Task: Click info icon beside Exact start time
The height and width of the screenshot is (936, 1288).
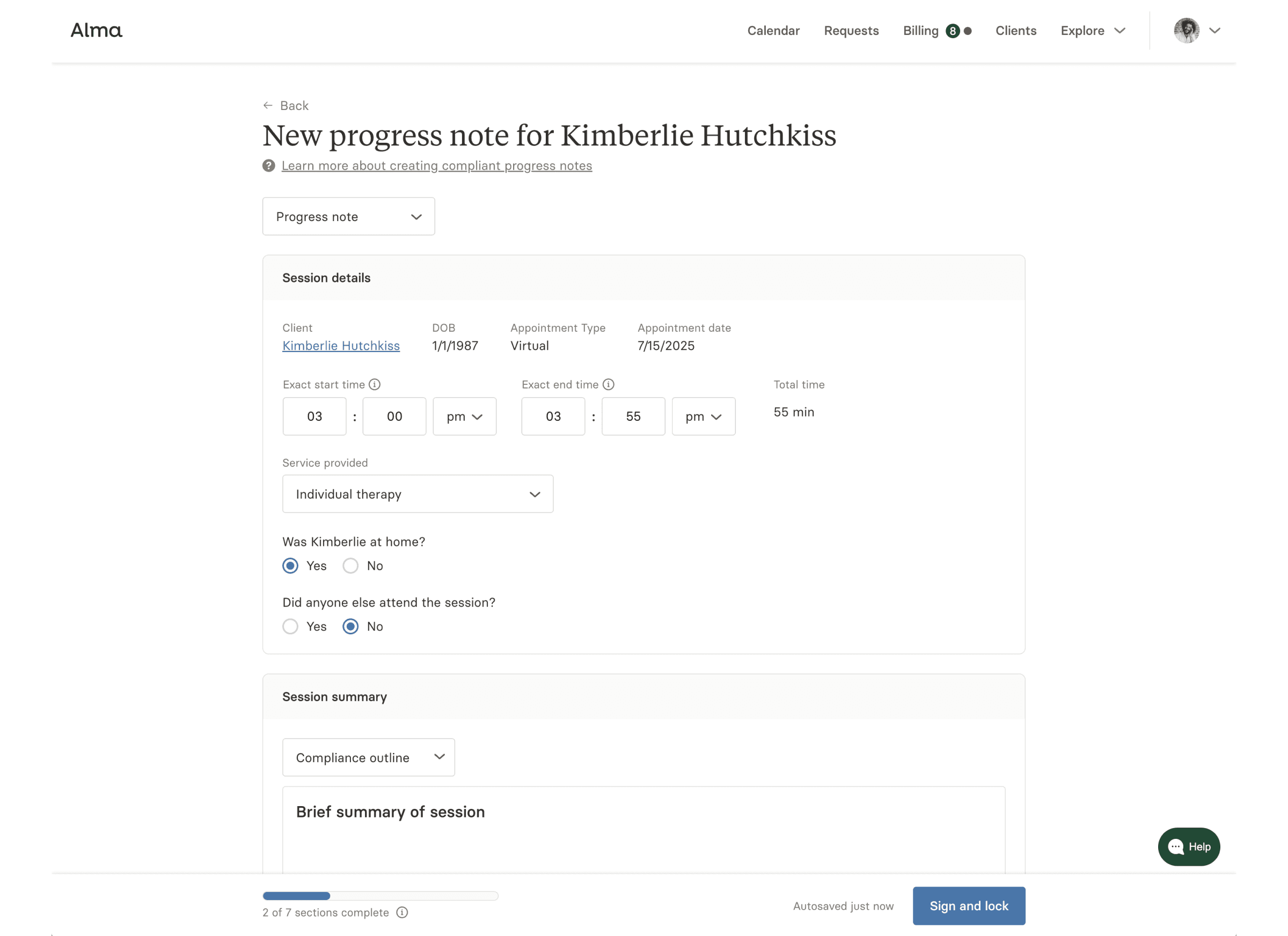Action: click(x=375, y=384)
